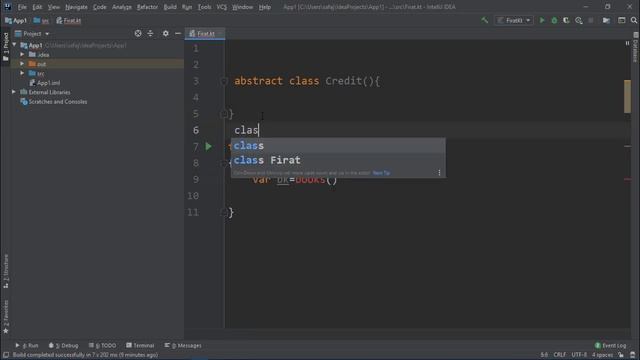Image resolution: width=640 pixels, height=360 pixels.
Task: Open the Favorites sidebar tool window
Action: click(x=5, y=317)
